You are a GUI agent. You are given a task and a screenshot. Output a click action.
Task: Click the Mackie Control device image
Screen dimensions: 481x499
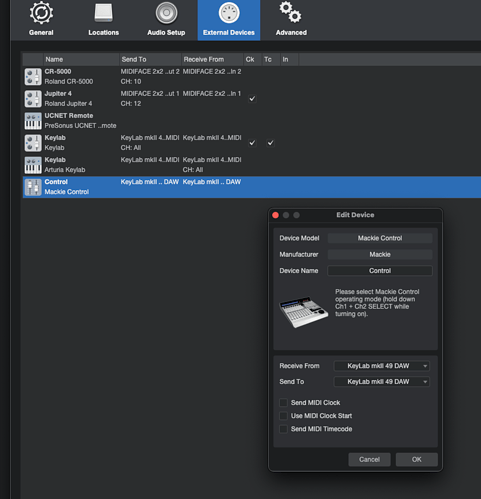tap(303, 311)
